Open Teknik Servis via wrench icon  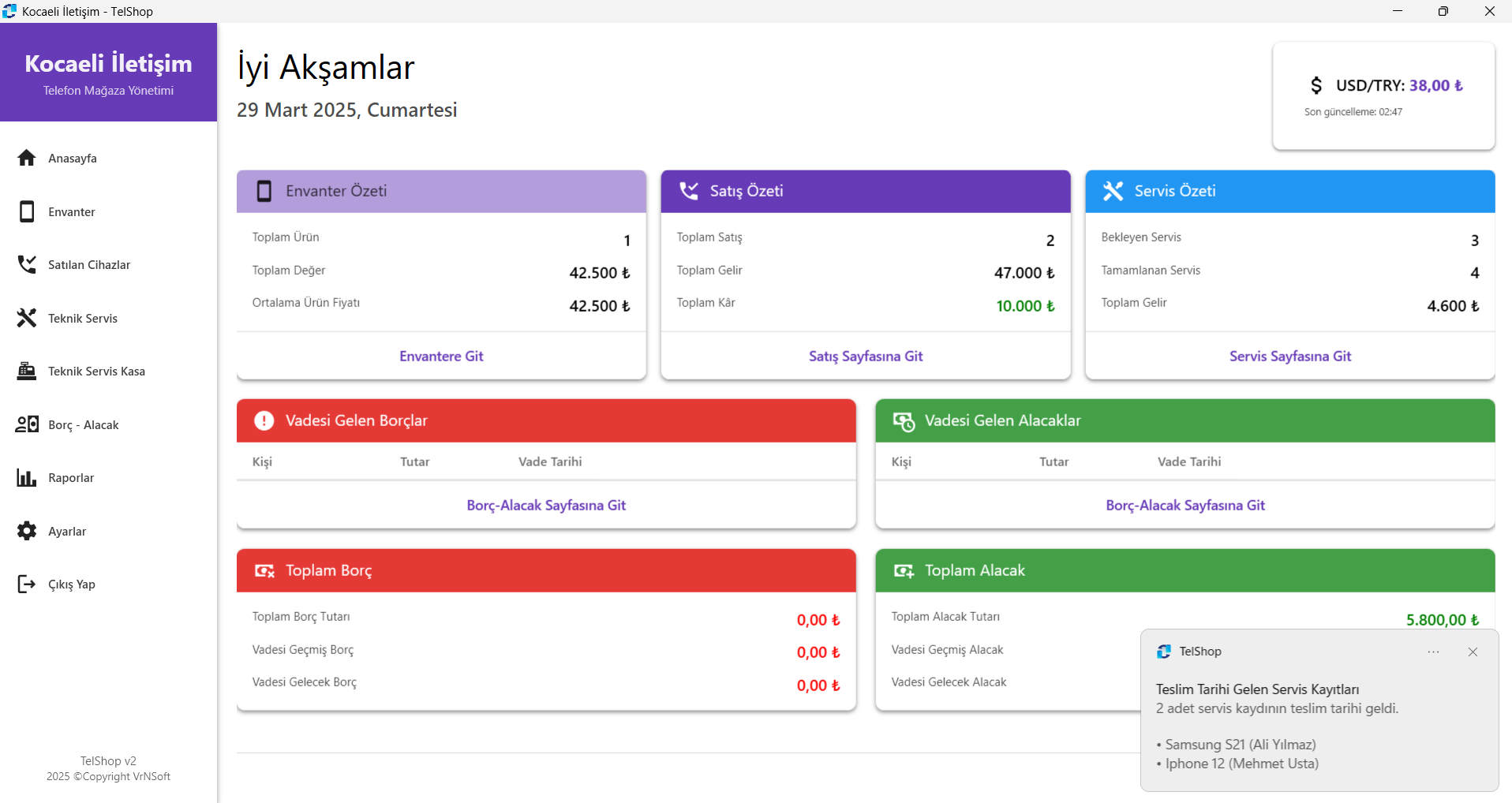[x=27, y=317]
